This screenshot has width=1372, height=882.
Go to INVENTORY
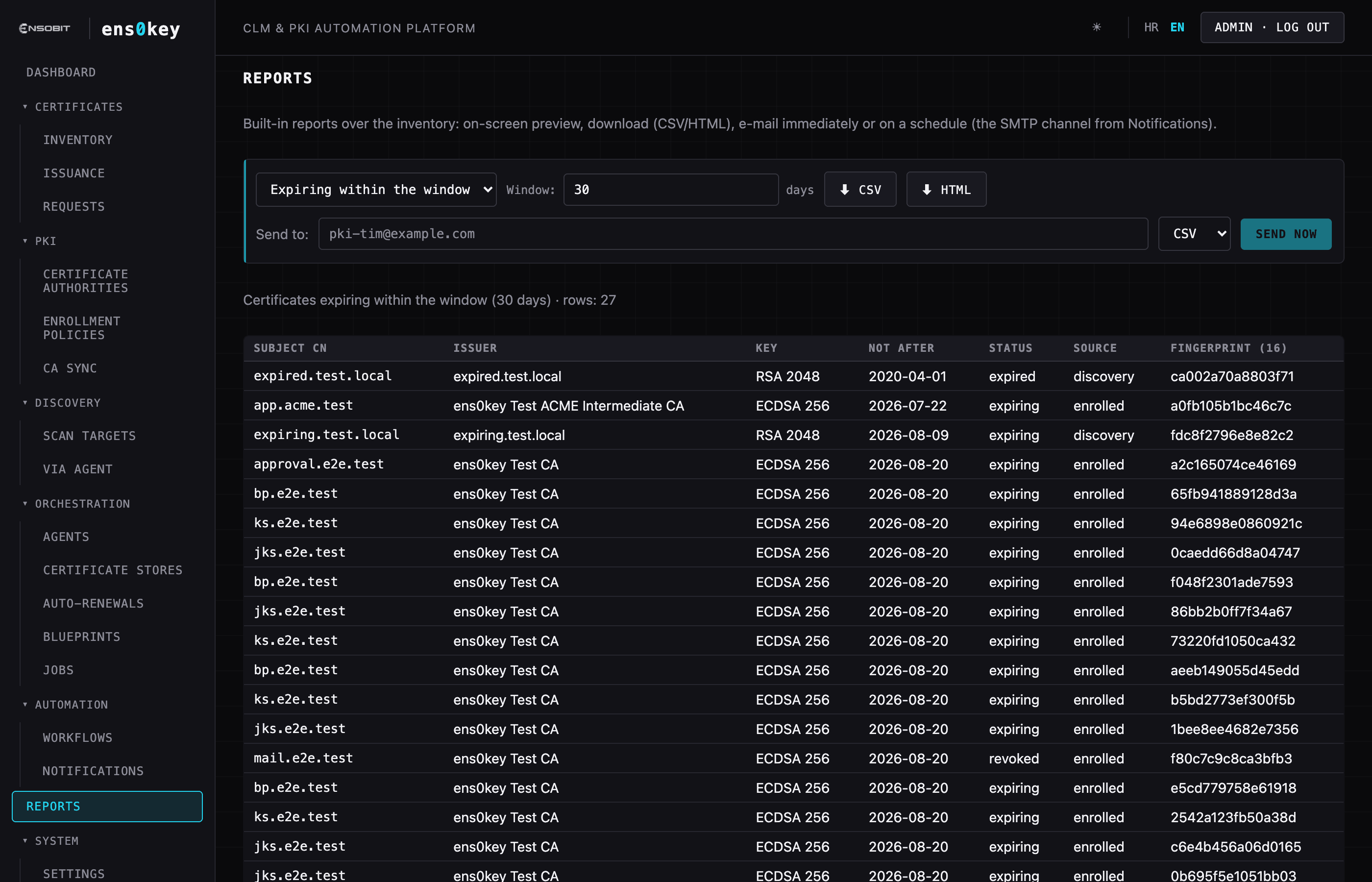pyautogui.click(x=78, y=140)
